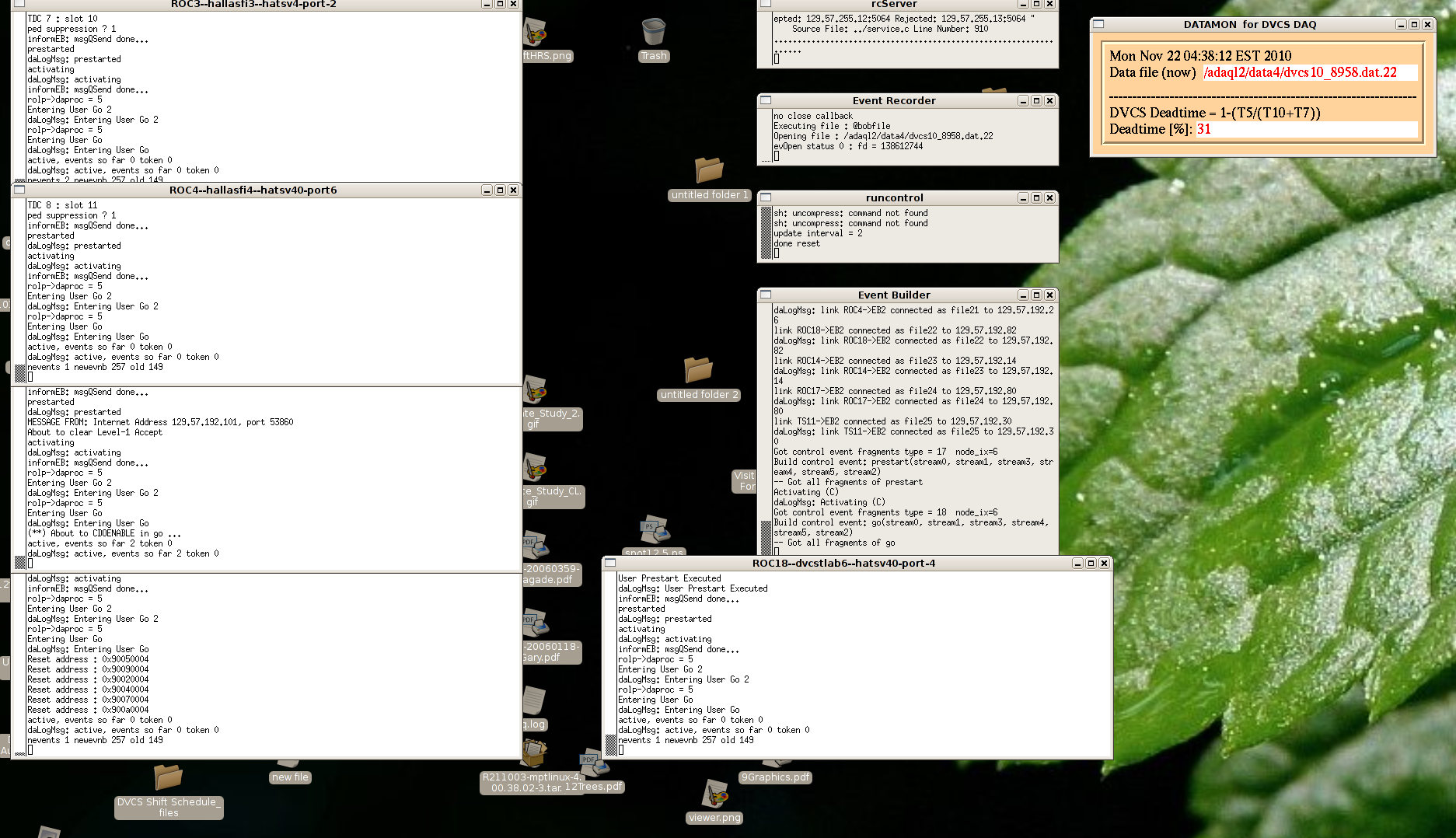This screenshot has height=838, width=1456.
Task: Select the e_Study_CL.gif desktop icon
Action: pyautogui.click(x=536, y=467)
